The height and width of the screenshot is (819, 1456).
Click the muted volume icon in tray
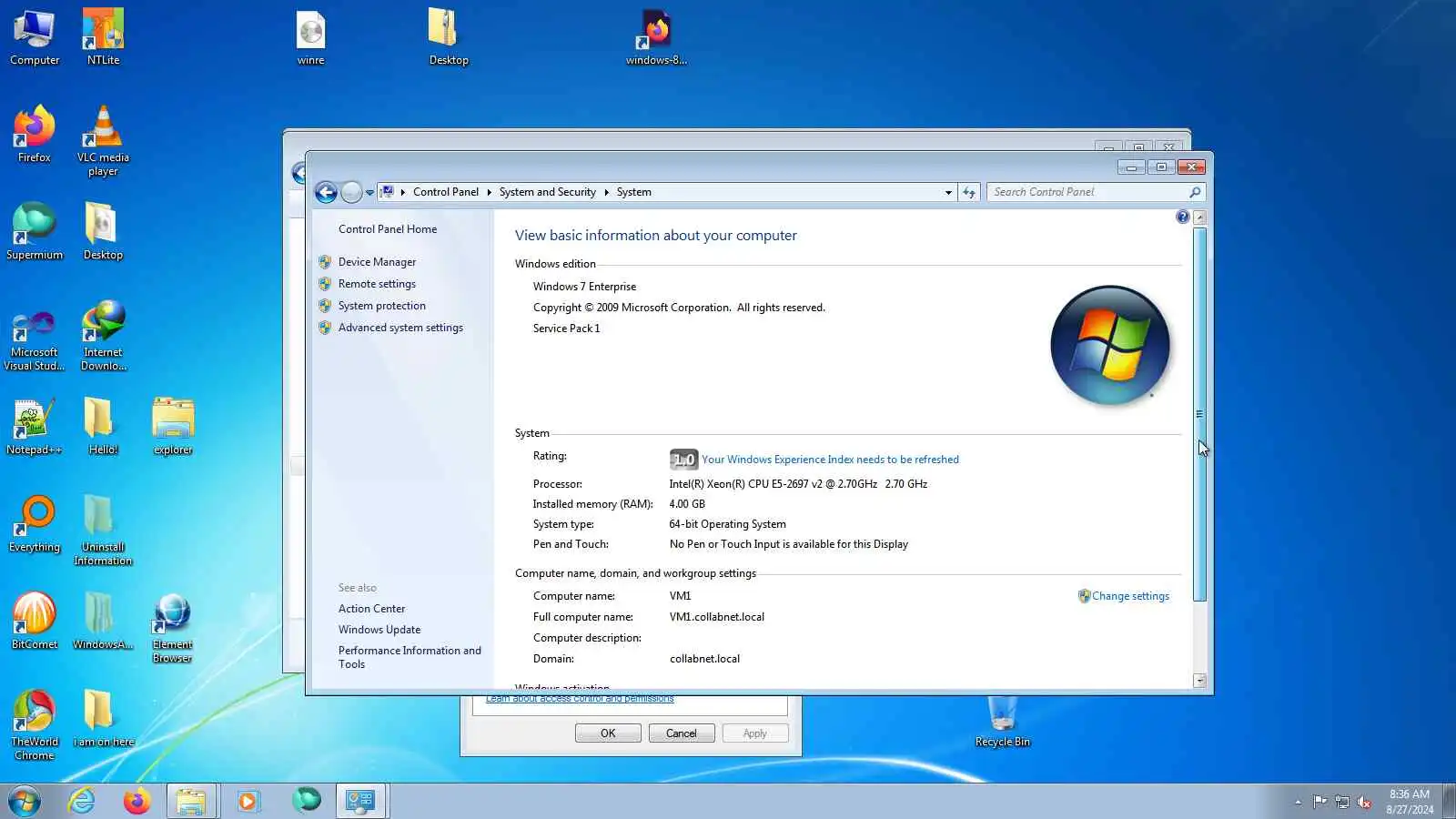[1364, 802]
